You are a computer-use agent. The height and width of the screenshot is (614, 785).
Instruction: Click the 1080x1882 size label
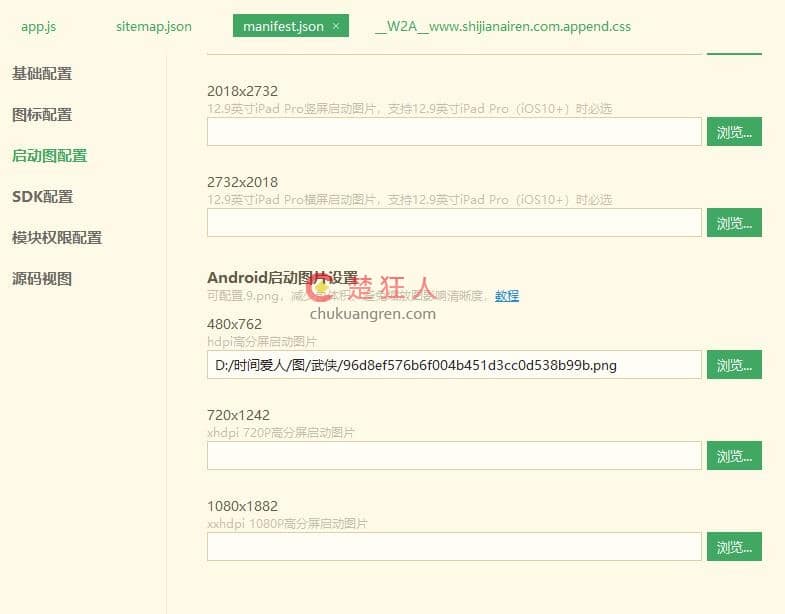coord(242,506)
